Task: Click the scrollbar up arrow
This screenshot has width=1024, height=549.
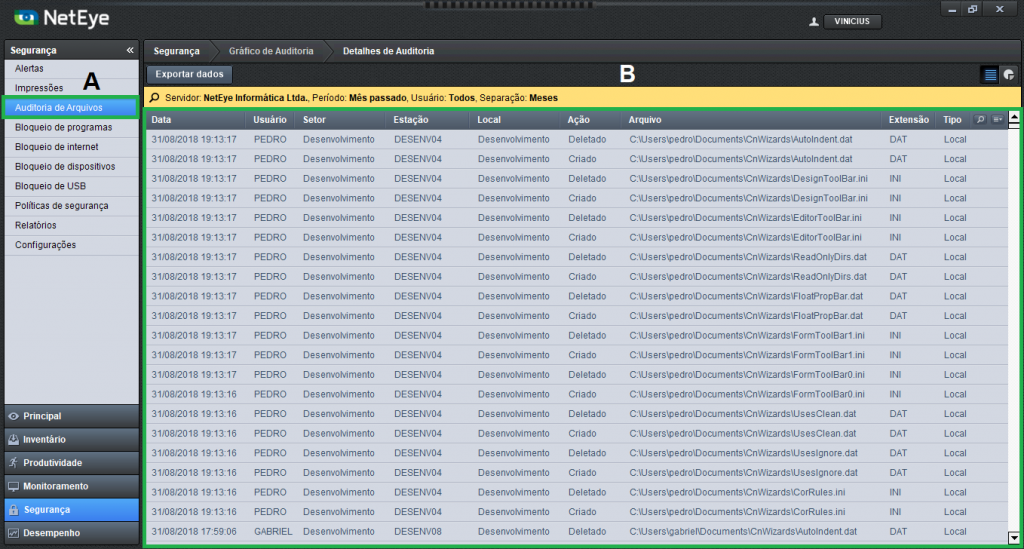Action: pos(1014,118)
